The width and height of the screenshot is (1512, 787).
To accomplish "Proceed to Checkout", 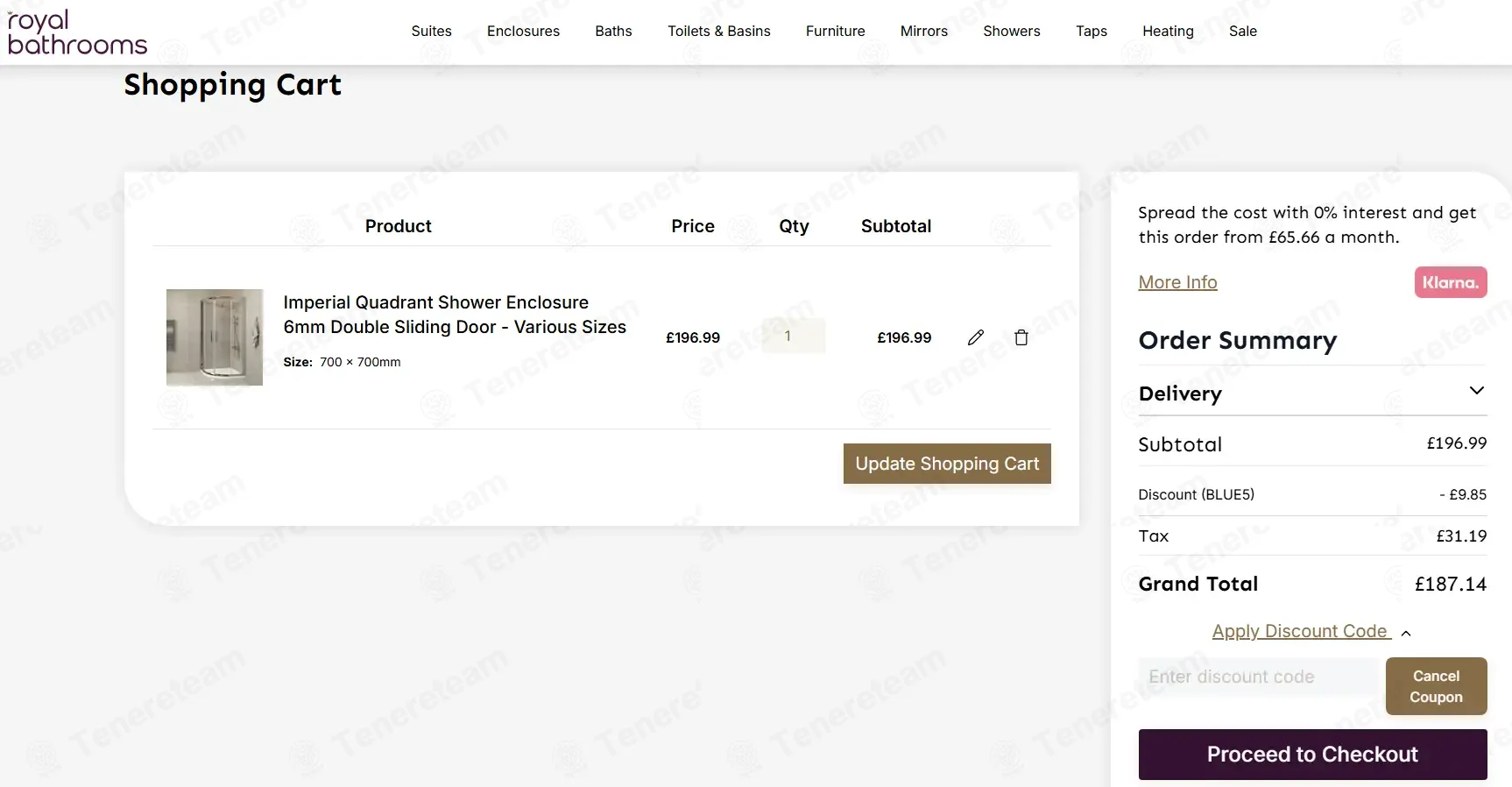I will [x=1312, y=755].
